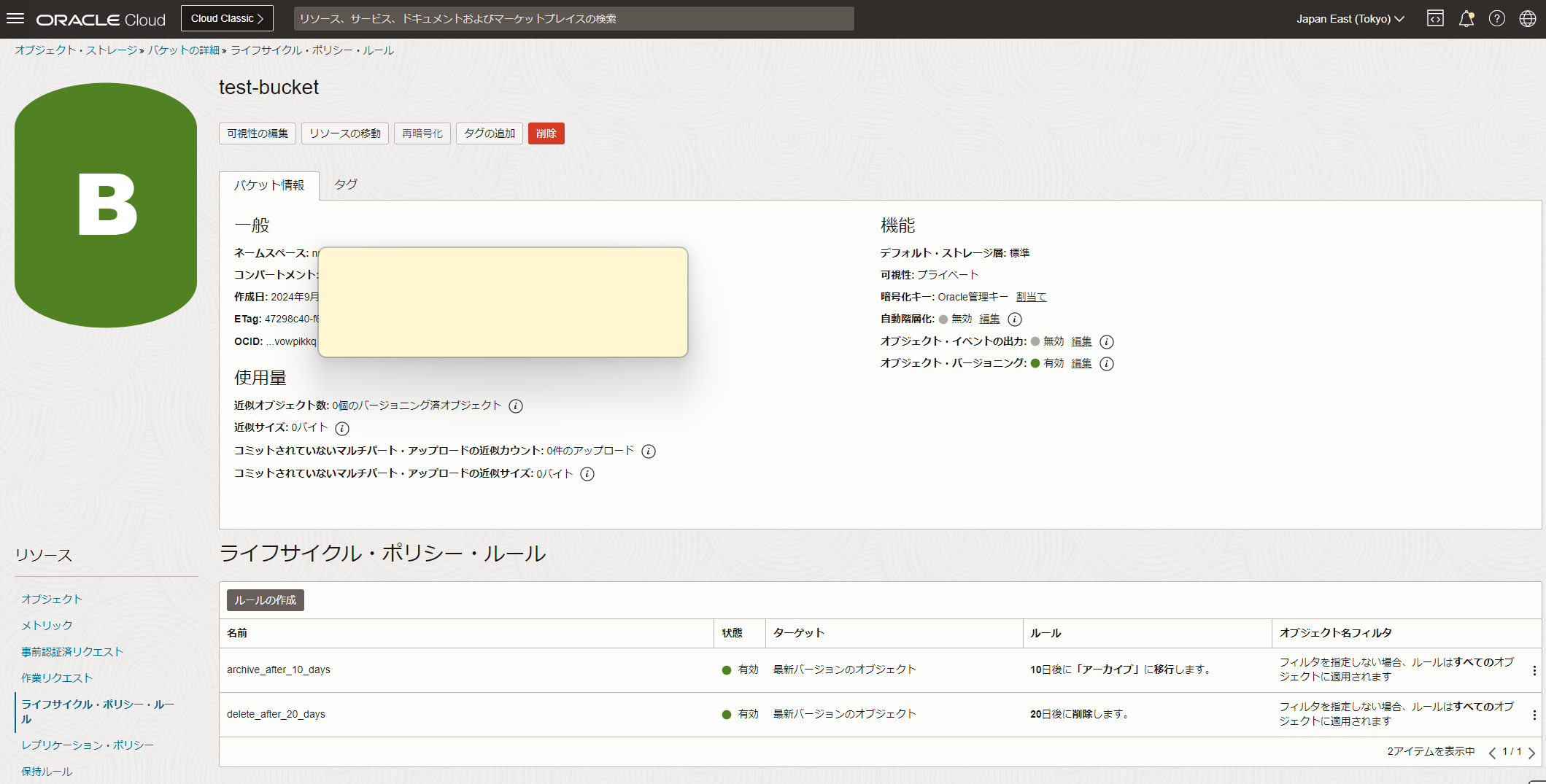Show info for 近似サイズ

[342, 429]
